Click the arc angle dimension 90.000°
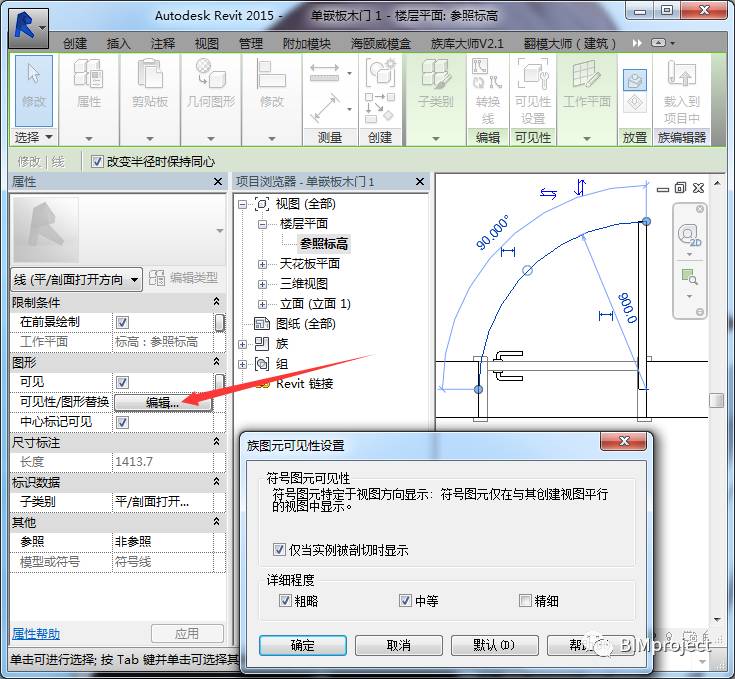The width and height of the screenshot is (735, 679). tap(492, 233)
